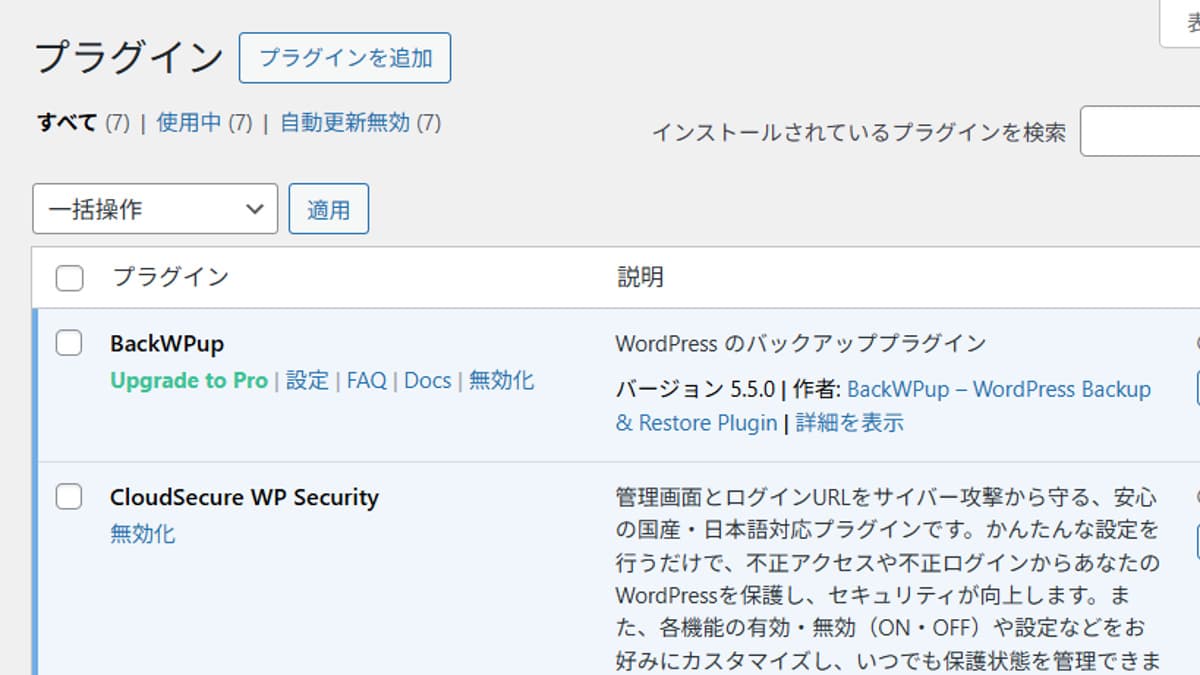
Task: Click the plugin search input field
Action: [x=1140, y=131]
